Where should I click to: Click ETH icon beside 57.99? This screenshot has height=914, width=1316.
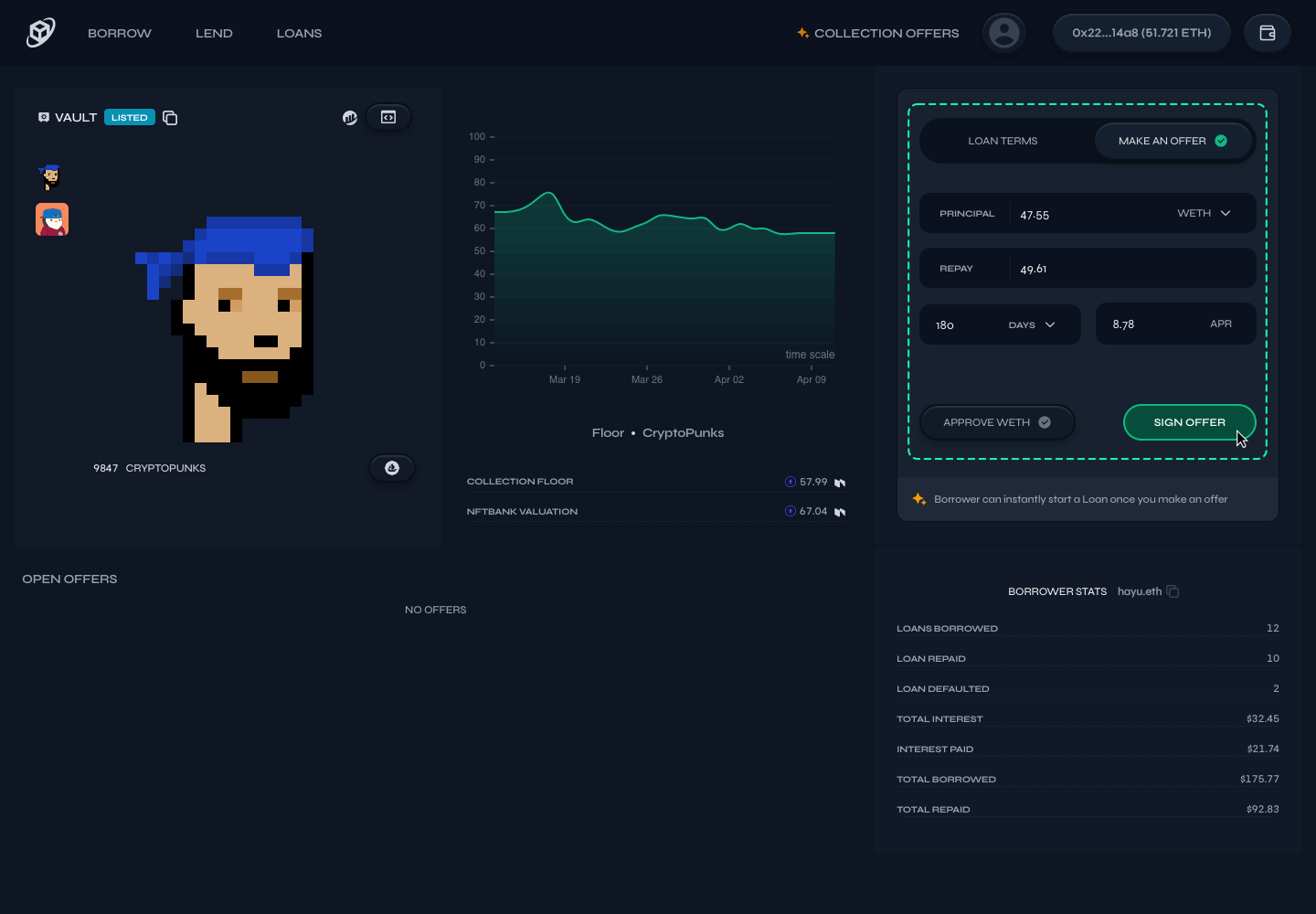[791, 482]
